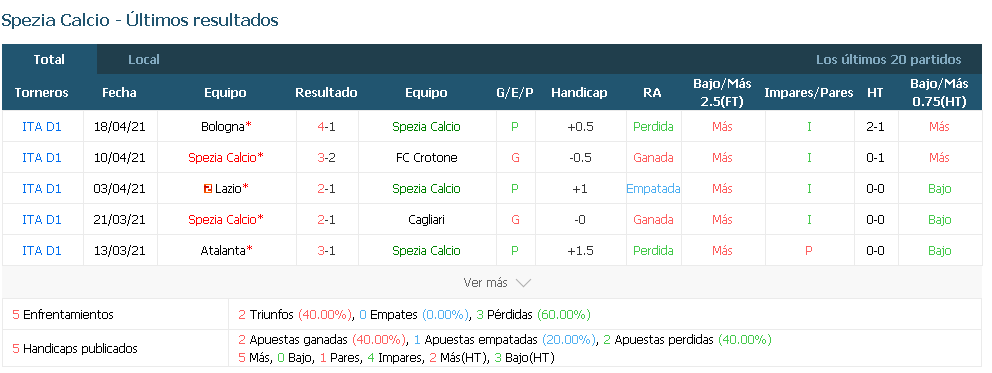The height and width of the screenshot is (373, 992).
Task: Click Spezia Calcio in the 10/04/21 row
Action: click(222, 157)
